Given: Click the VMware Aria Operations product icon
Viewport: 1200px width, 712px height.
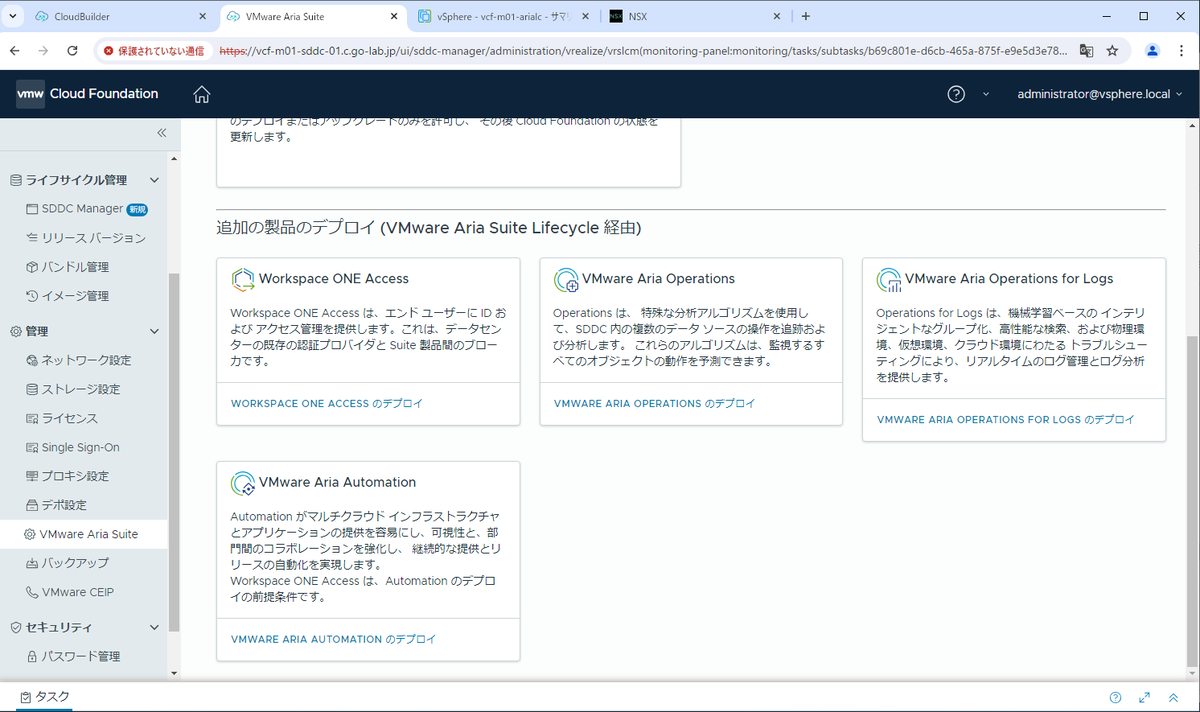Looking at the screenshot, I should point(566,280).
